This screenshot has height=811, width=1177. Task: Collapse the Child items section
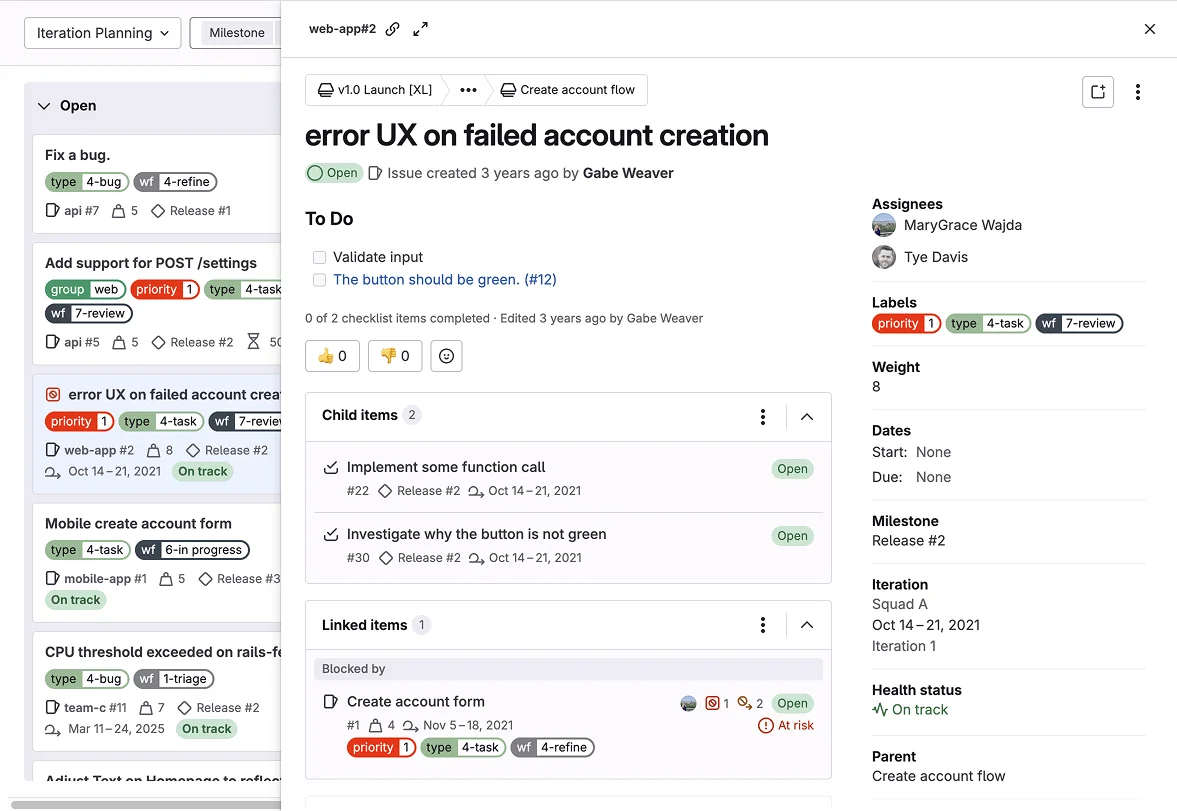[x=806, y=416]
